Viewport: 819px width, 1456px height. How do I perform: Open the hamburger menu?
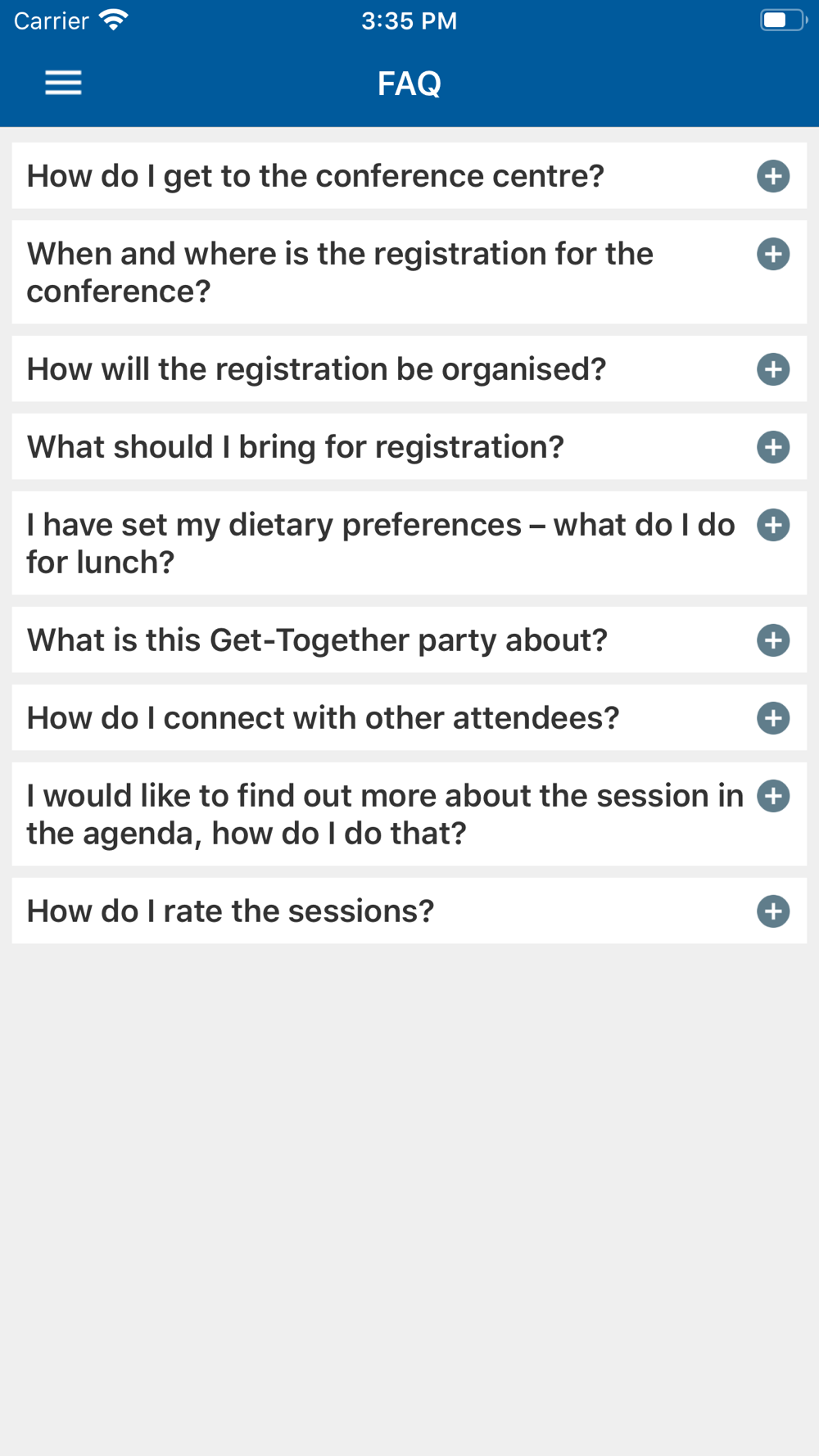[x=63, y=83]
